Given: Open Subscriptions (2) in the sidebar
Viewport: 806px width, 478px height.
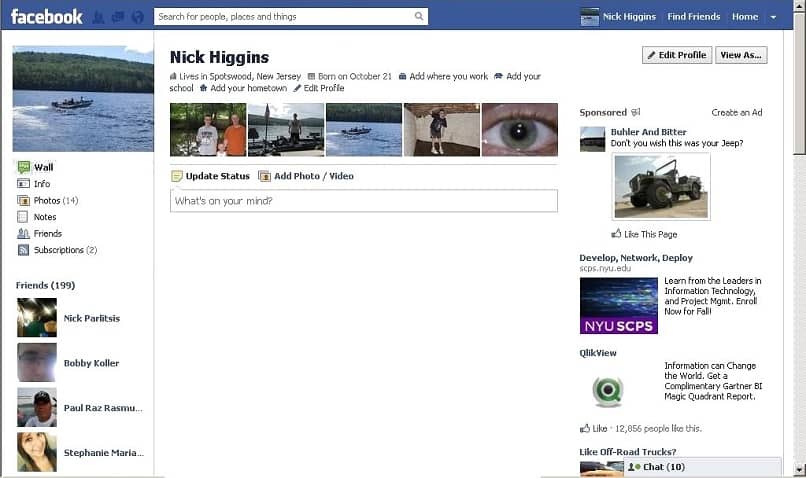Looking at the screenshot, I should (64, 250).
